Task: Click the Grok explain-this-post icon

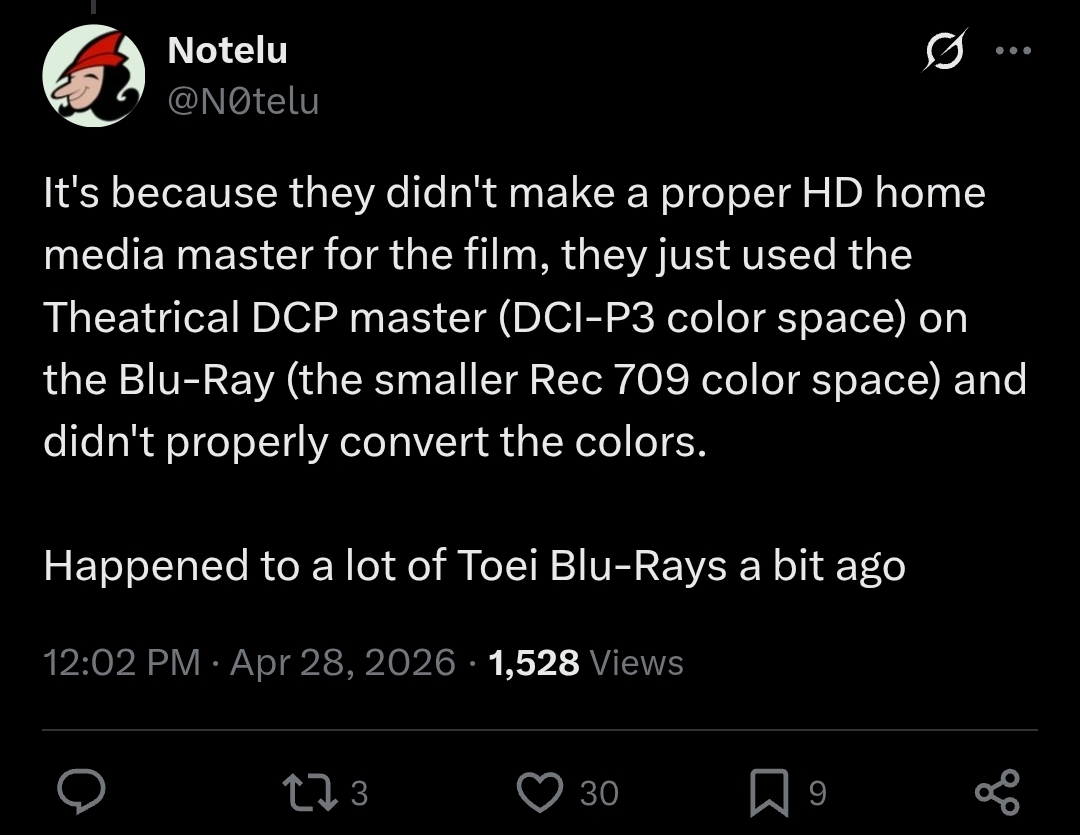Action: coord(945,50)
